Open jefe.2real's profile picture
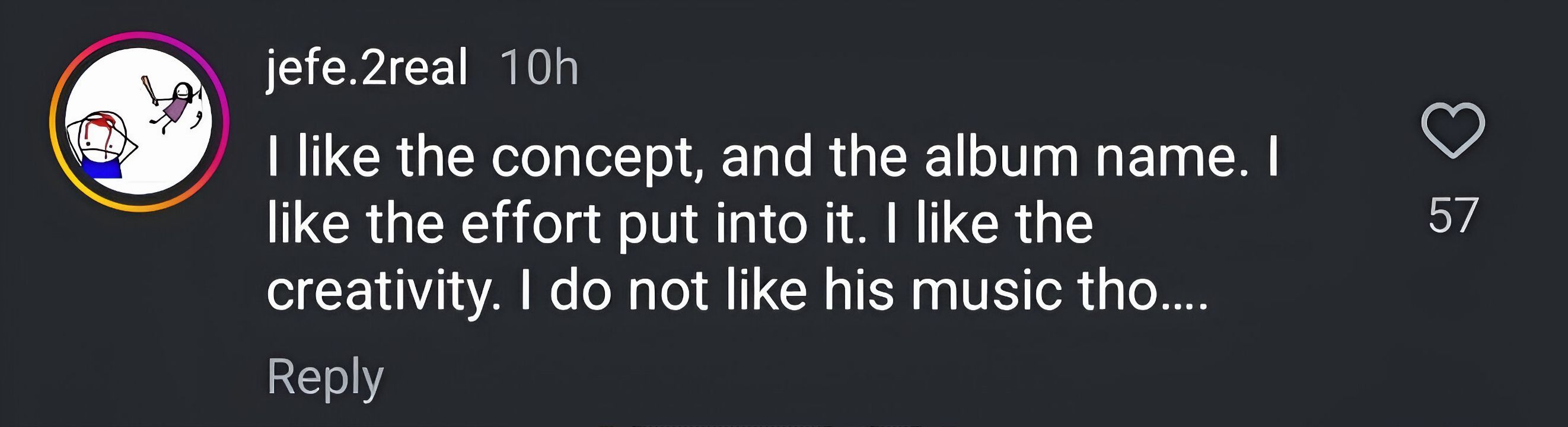 [139, 122]
